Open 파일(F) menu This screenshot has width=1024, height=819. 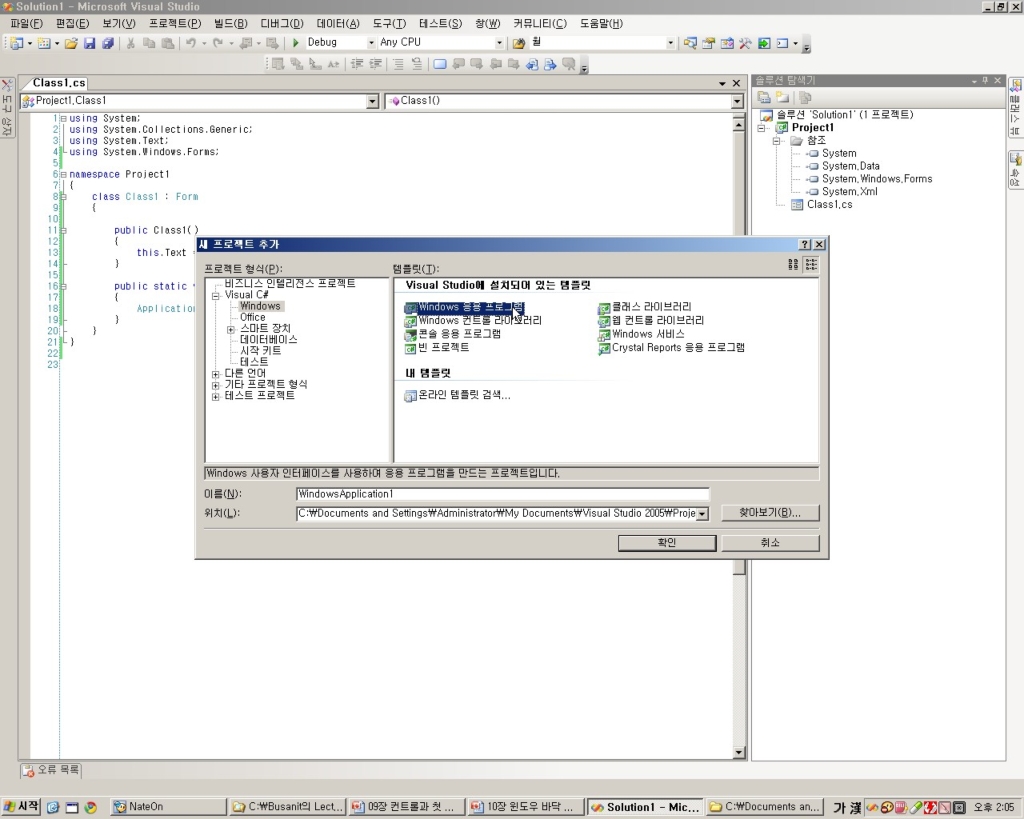26,24
